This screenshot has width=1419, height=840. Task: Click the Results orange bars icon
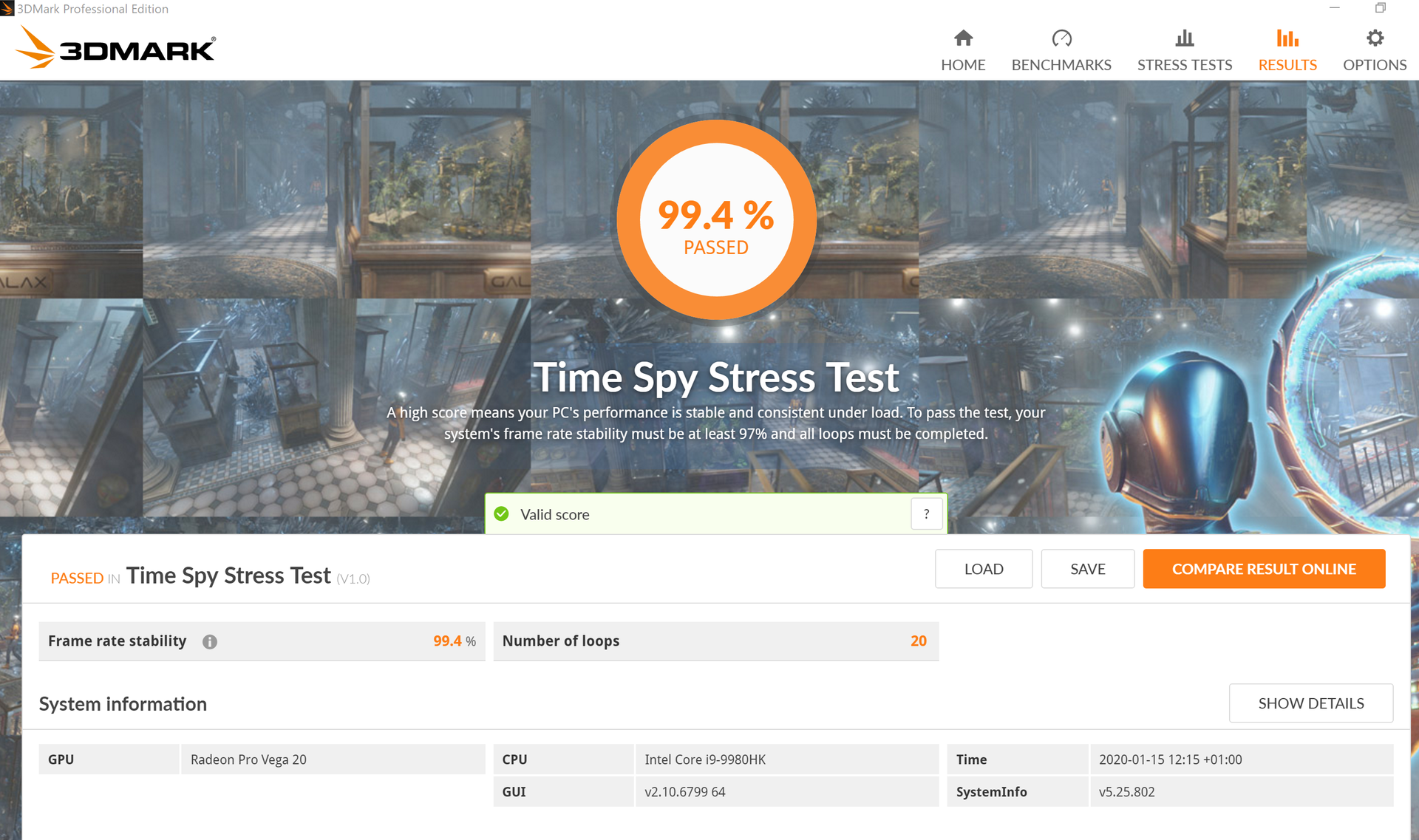1287,38
